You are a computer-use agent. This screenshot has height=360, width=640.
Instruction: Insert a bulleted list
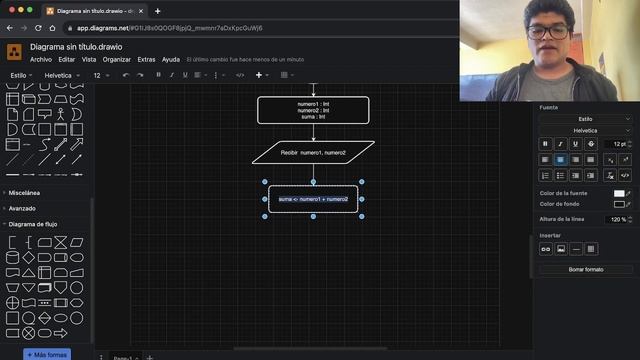point(560,176)
